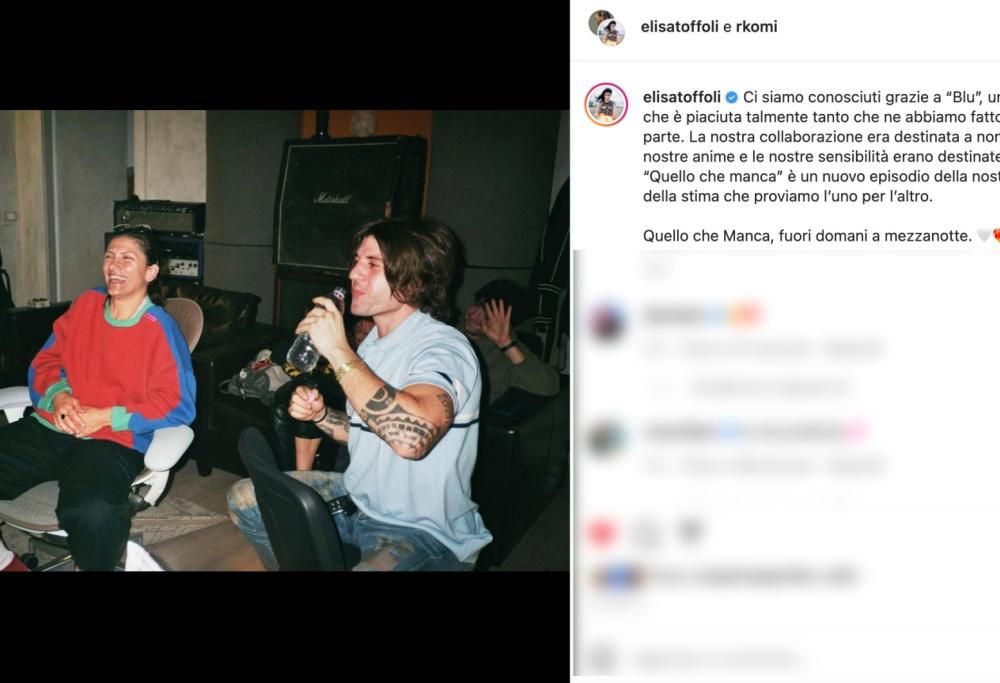
Task: Visit the rkomi collaborator profile
Action: [x=756, y=27]
